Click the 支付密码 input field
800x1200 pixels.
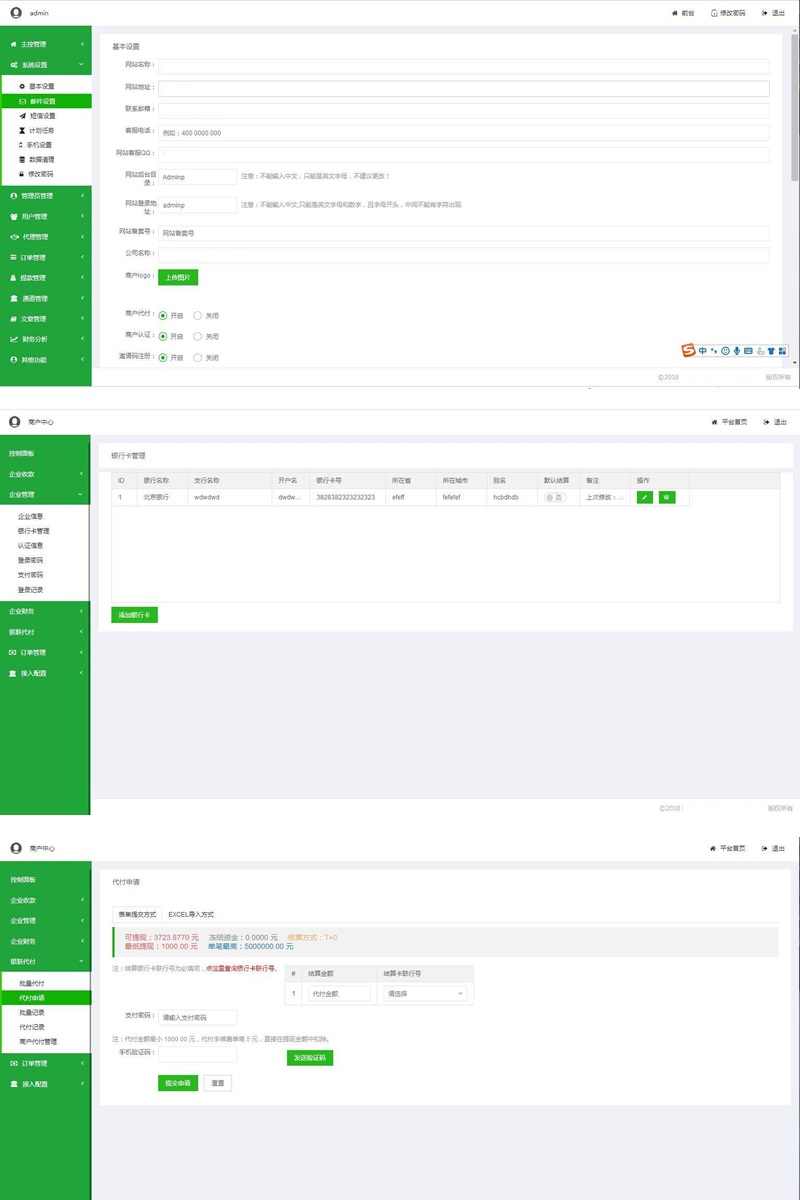[198, 1017]
